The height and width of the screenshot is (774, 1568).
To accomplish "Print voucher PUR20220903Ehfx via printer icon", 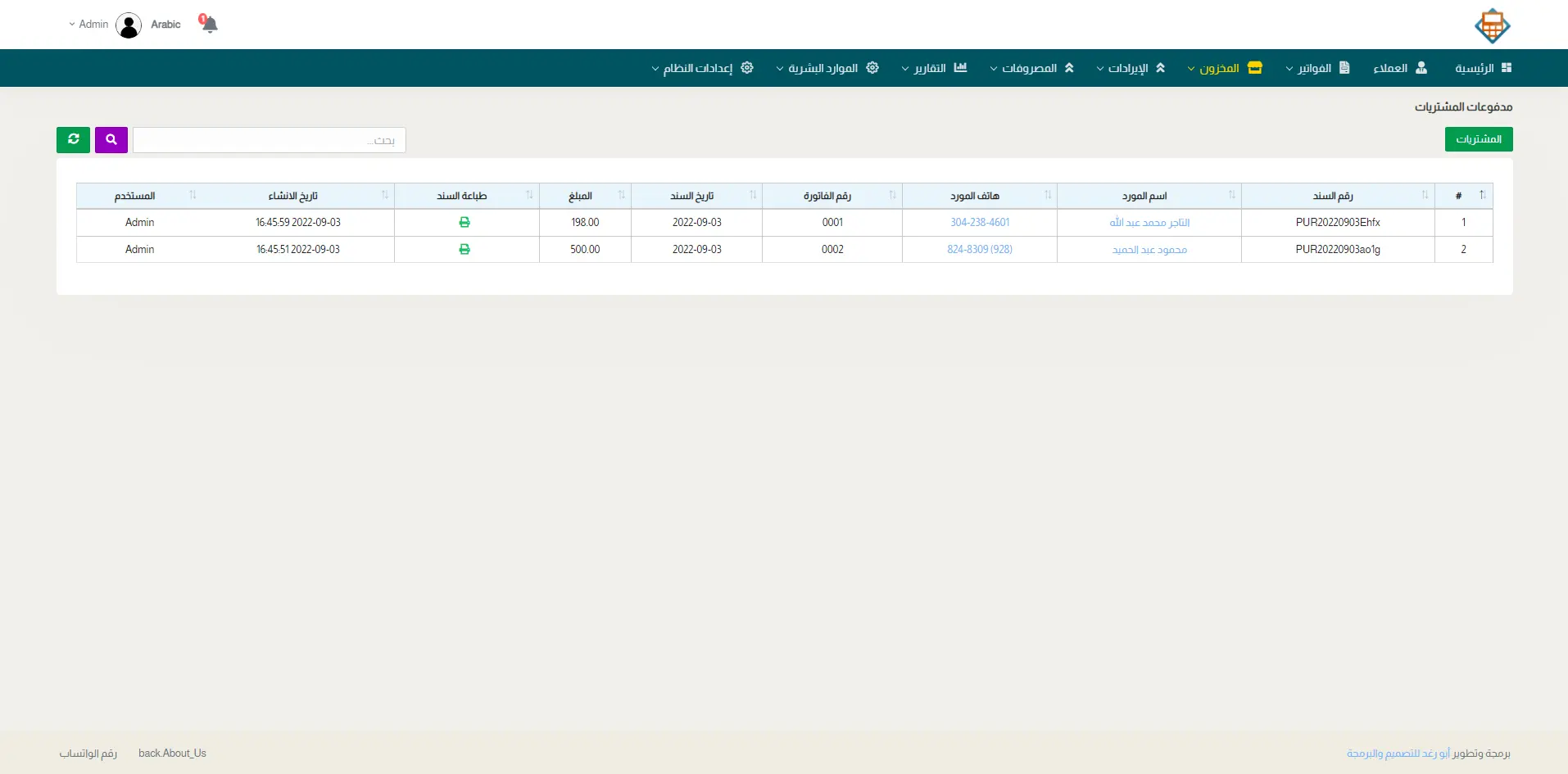I will point(465,223).
